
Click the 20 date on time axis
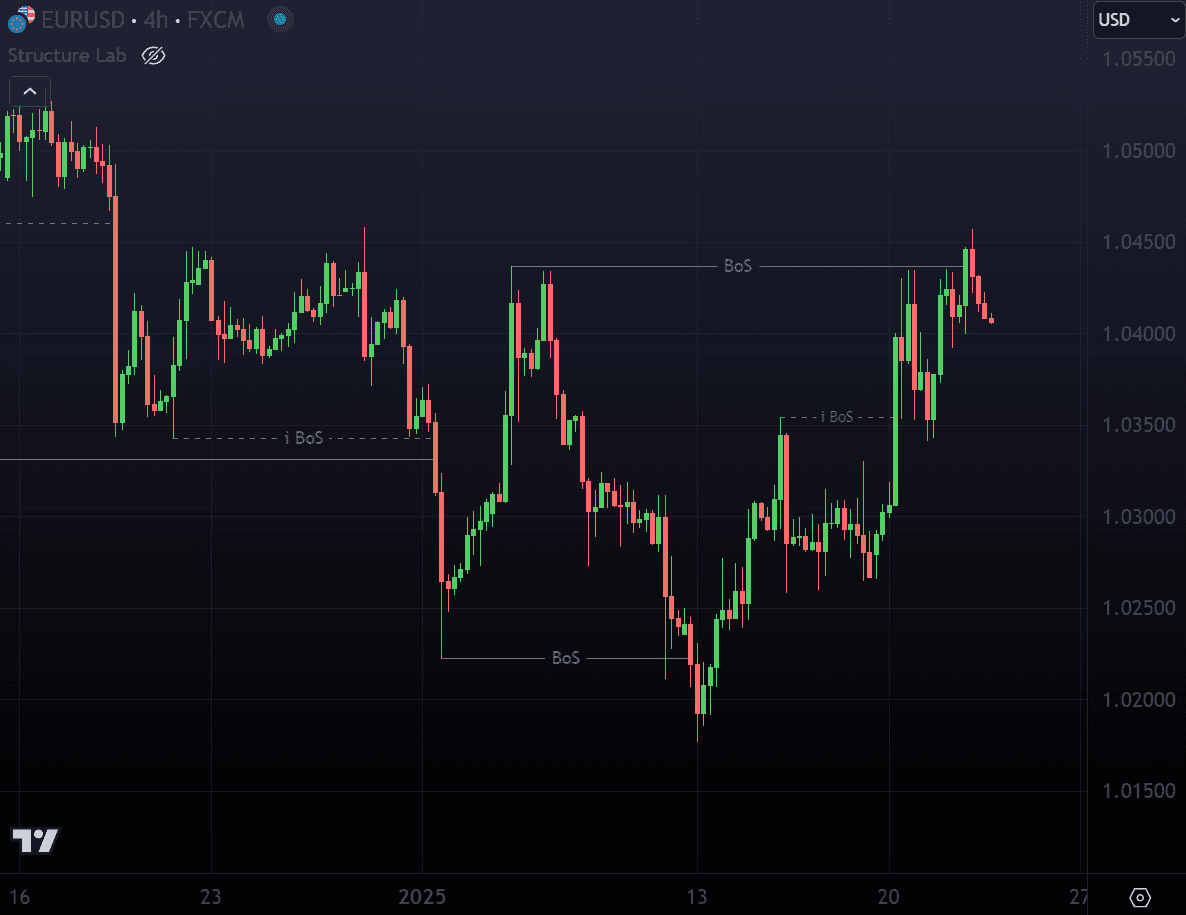889,897
